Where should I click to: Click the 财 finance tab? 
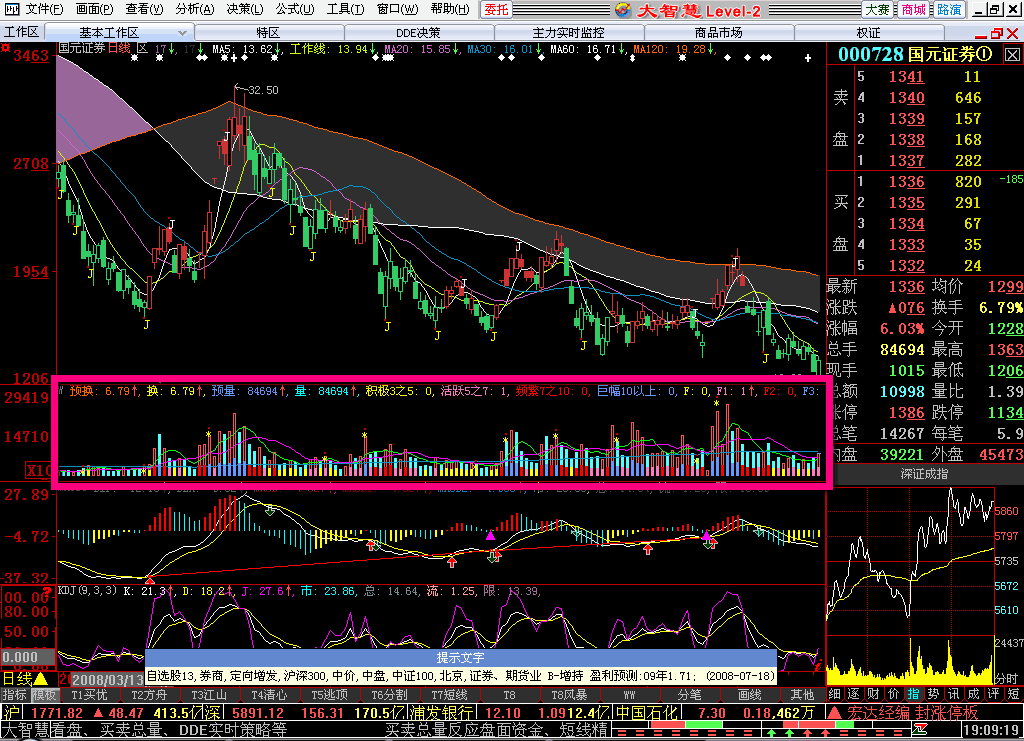[873, 694]
